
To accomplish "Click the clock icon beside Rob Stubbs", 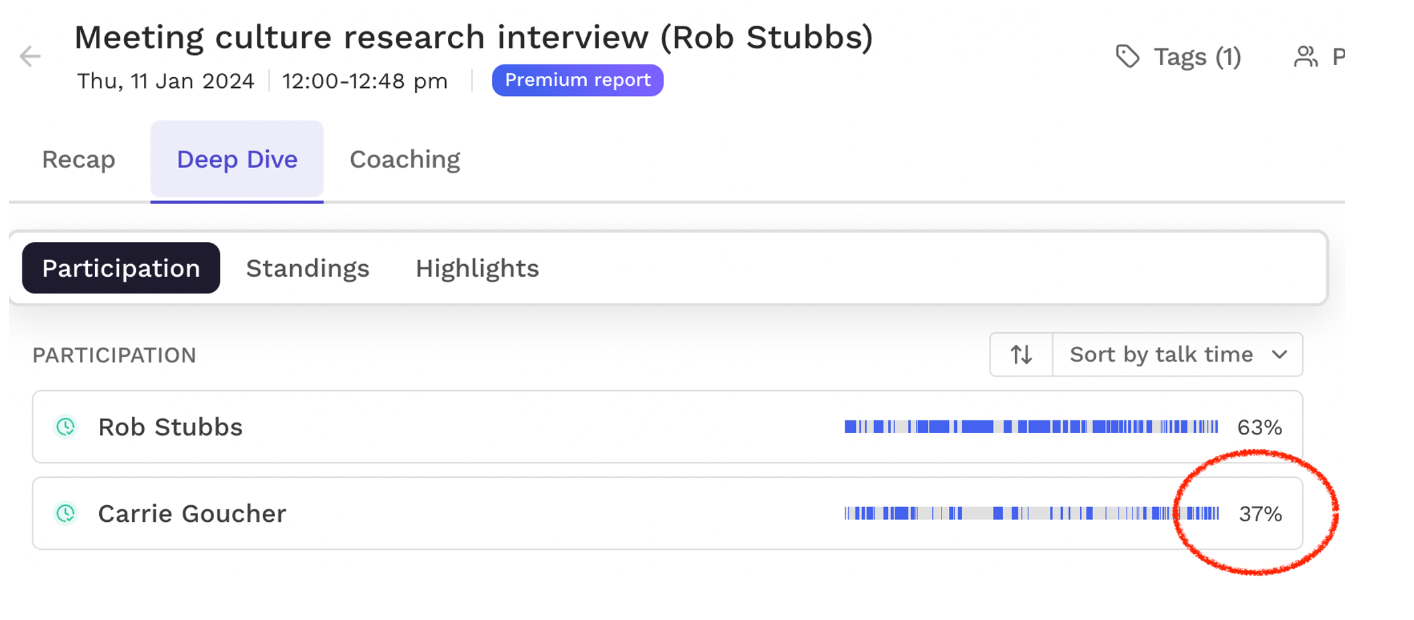I will point(66,427).
